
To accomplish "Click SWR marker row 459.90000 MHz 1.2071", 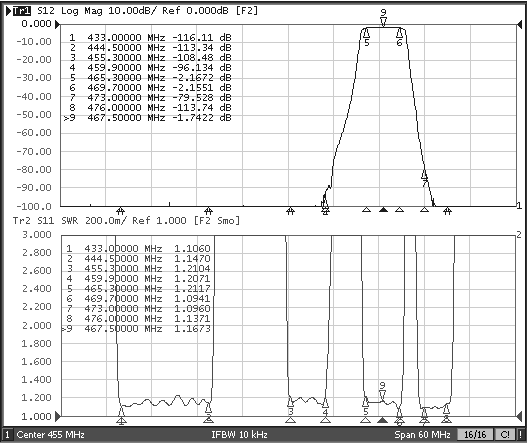I will [138, 278].
